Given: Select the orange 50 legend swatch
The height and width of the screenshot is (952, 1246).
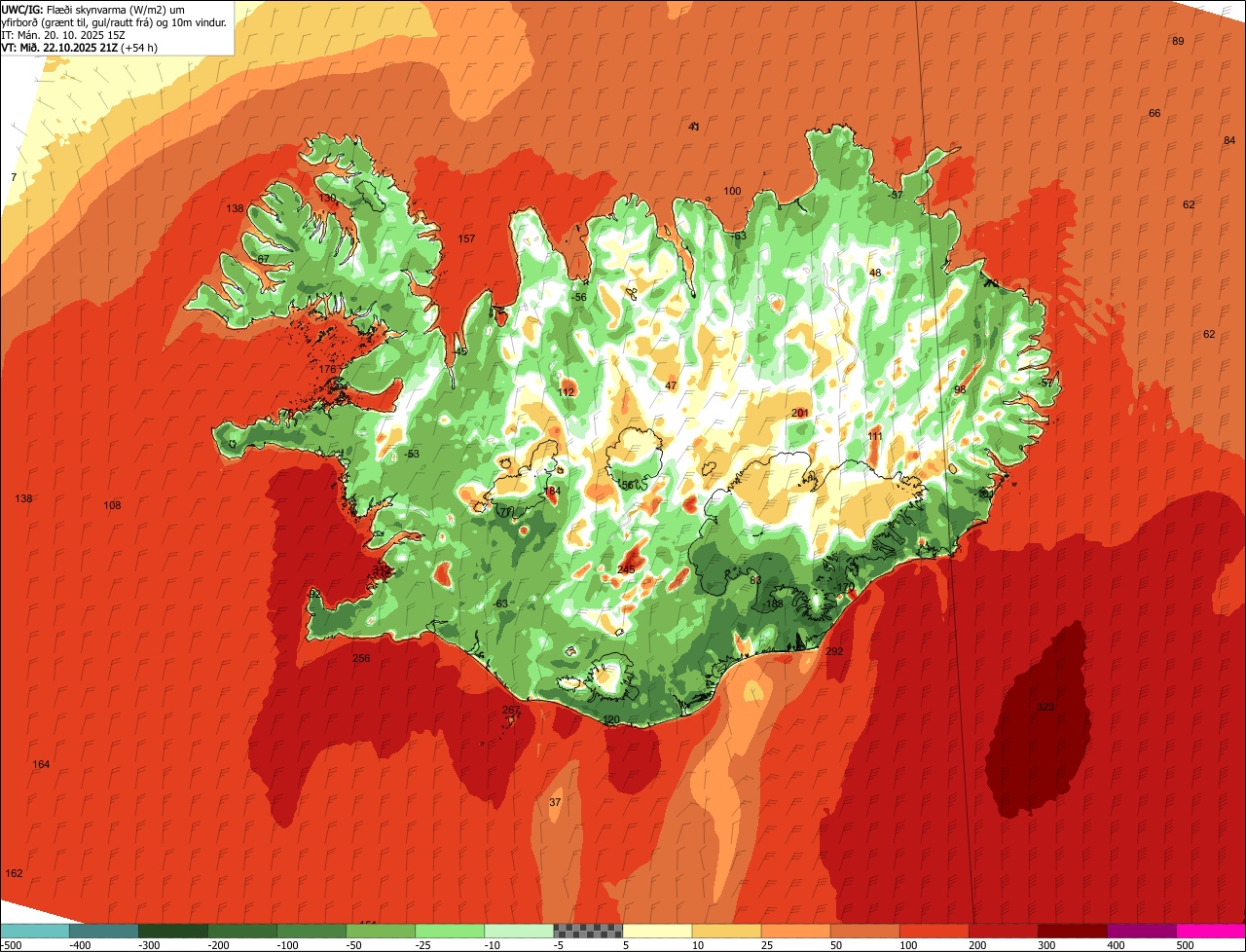Looking at the screenshot, I should [x=863, y=931].
